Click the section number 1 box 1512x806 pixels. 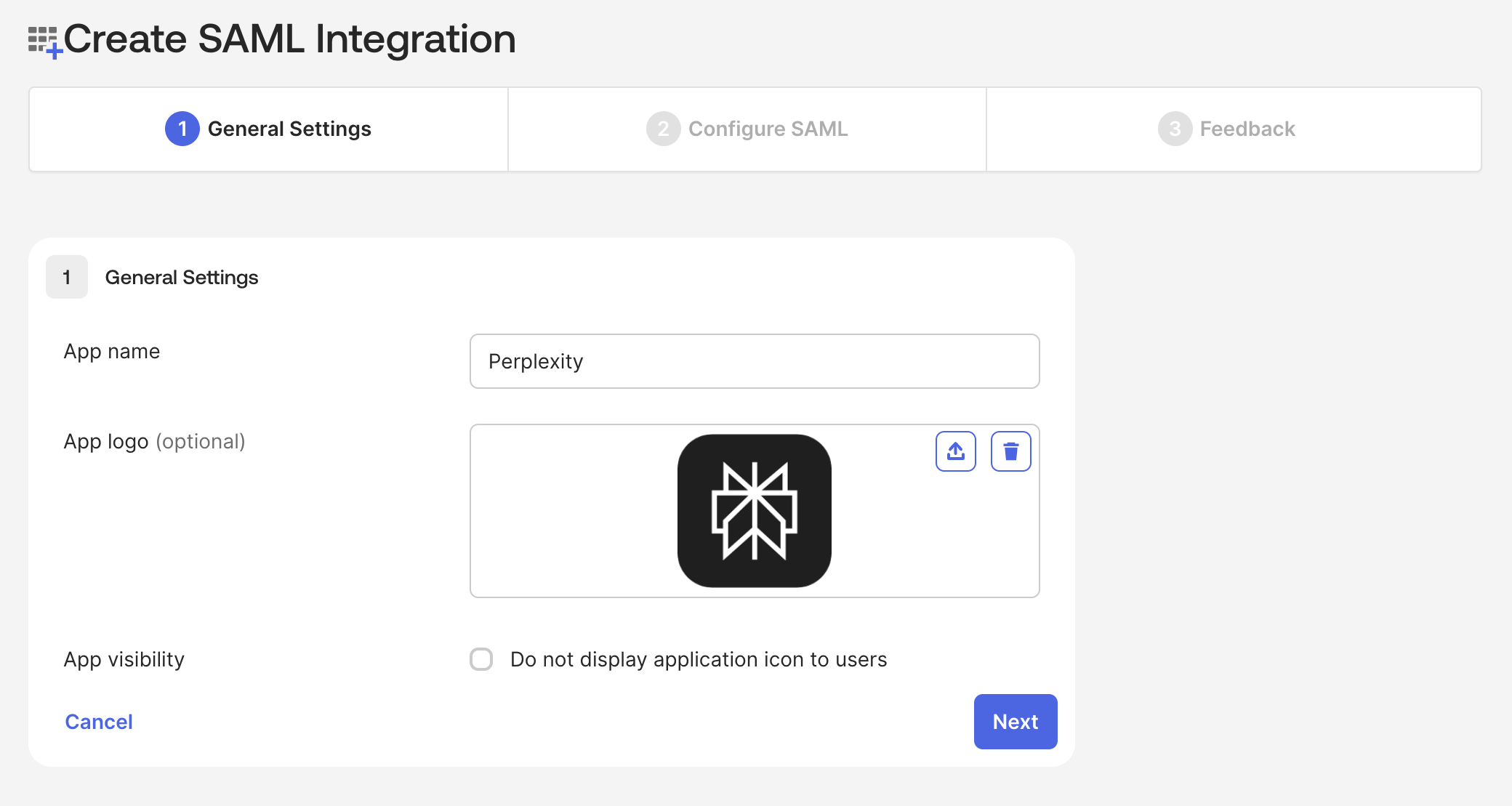coord(67,277)
